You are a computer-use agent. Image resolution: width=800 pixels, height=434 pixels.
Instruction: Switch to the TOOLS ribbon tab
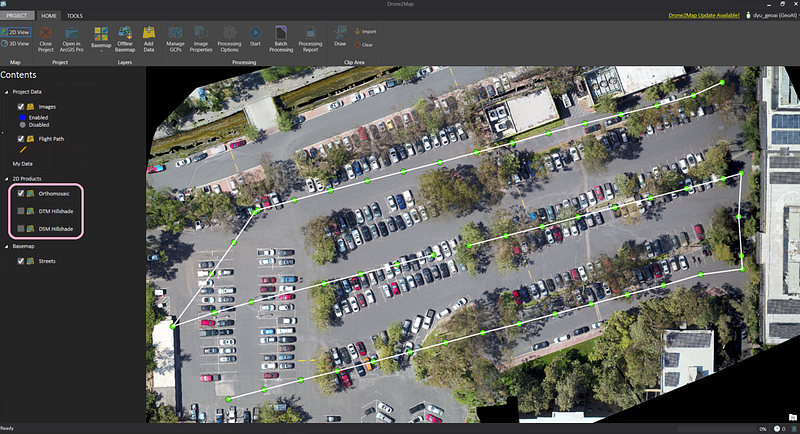pyautogui.click(x=75, y=16)
